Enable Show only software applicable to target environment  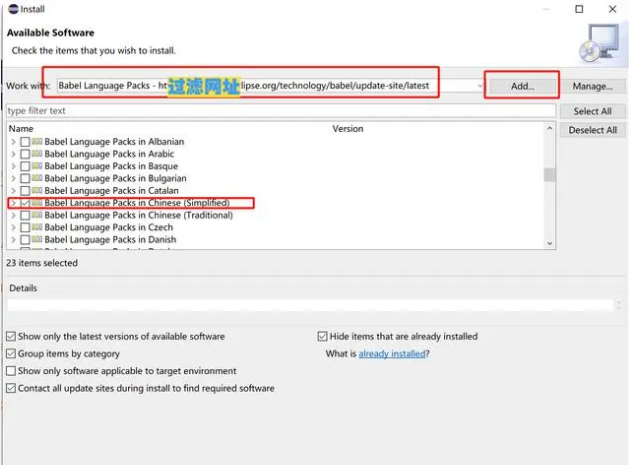coord(11,371)
